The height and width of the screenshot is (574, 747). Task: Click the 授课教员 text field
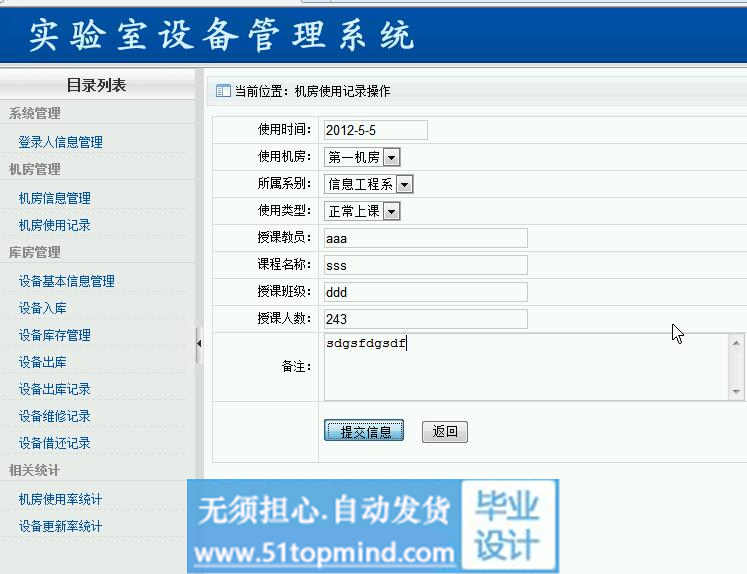[x=424, y=238]
